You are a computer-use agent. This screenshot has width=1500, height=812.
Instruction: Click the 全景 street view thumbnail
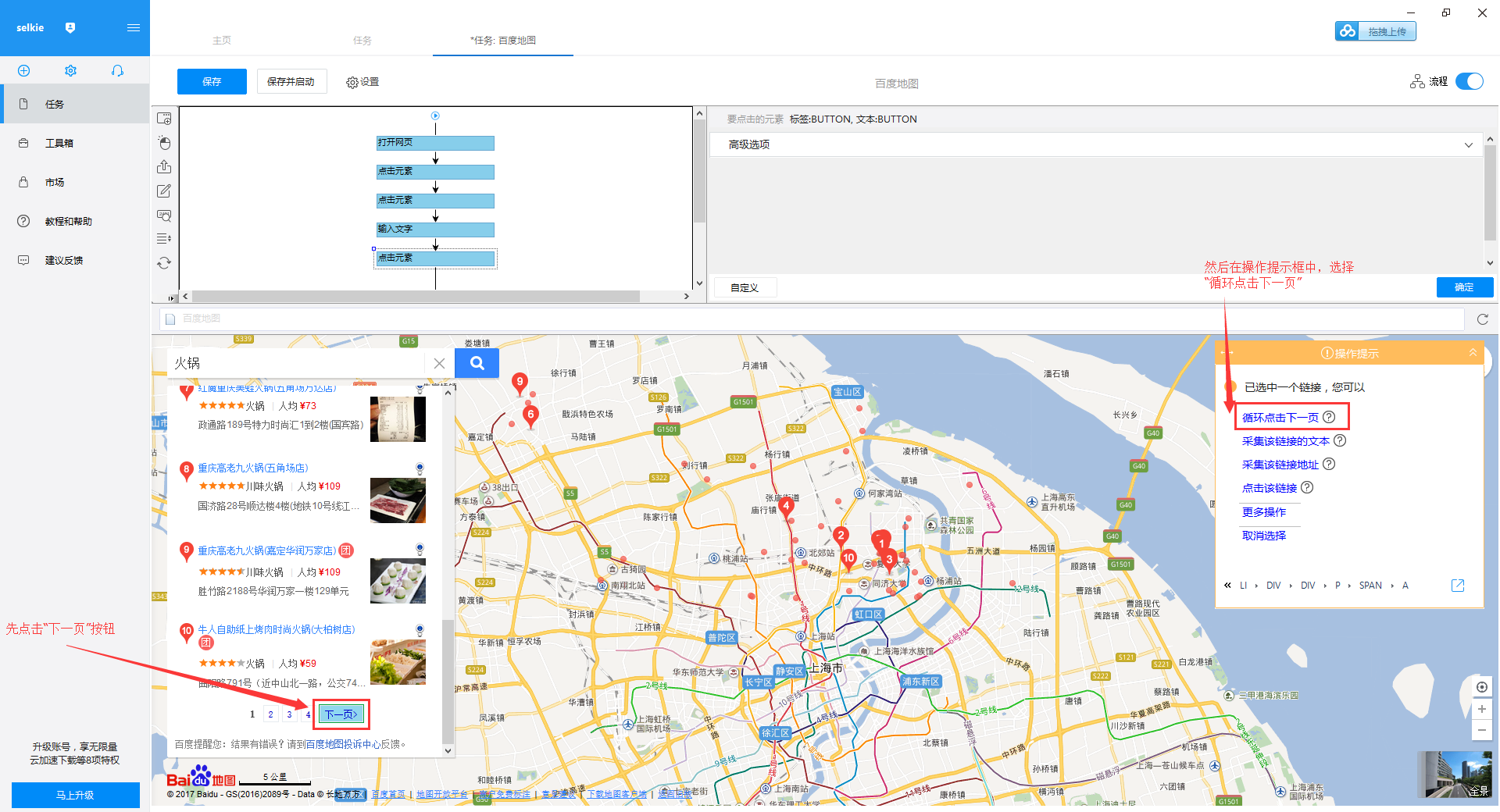click(x=1456, y=774)
